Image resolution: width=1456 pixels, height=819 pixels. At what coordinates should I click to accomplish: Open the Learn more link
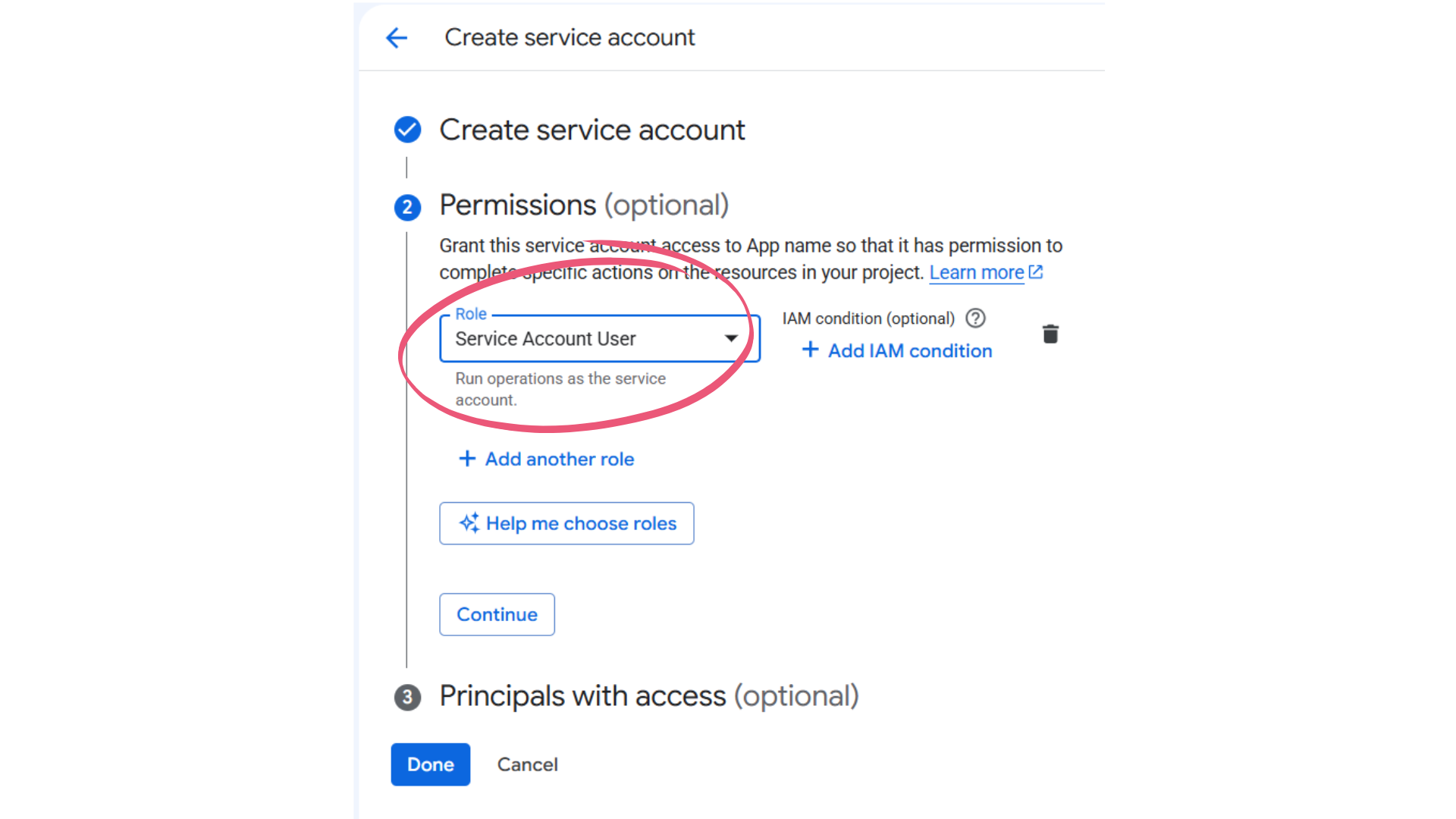point(977,272)
